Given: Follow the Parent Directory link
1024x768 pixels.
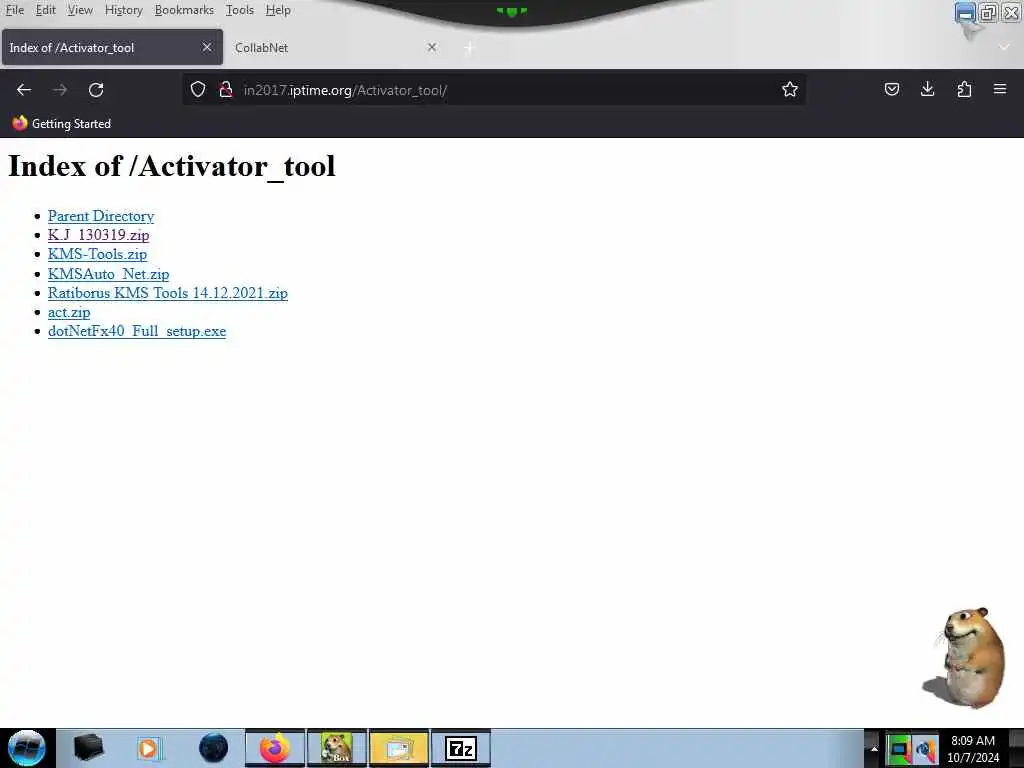Looking at the screenshot, I should click(x=101, y=216).
